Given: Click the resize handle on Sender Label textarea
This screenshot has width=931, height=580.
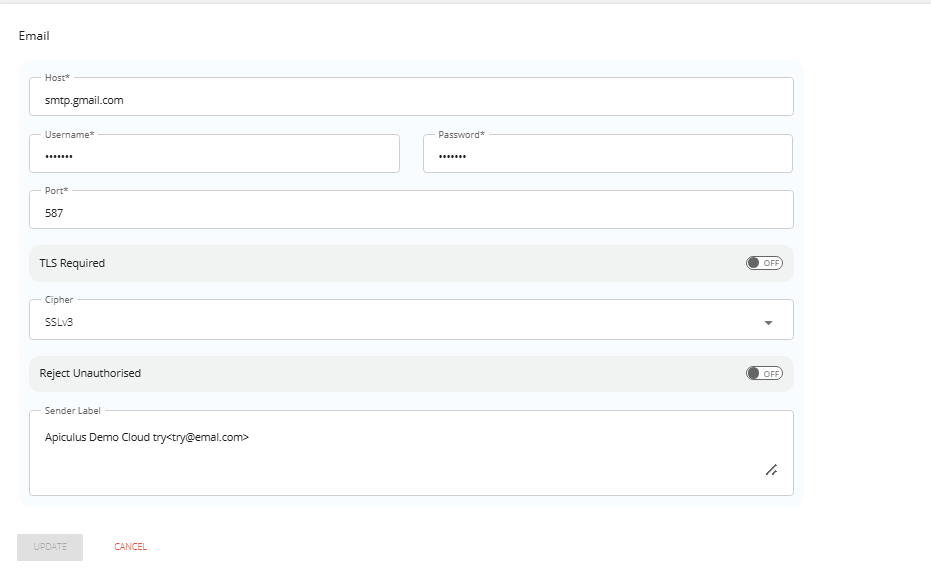Looking at the screenshot, I should tap(771, 470).
